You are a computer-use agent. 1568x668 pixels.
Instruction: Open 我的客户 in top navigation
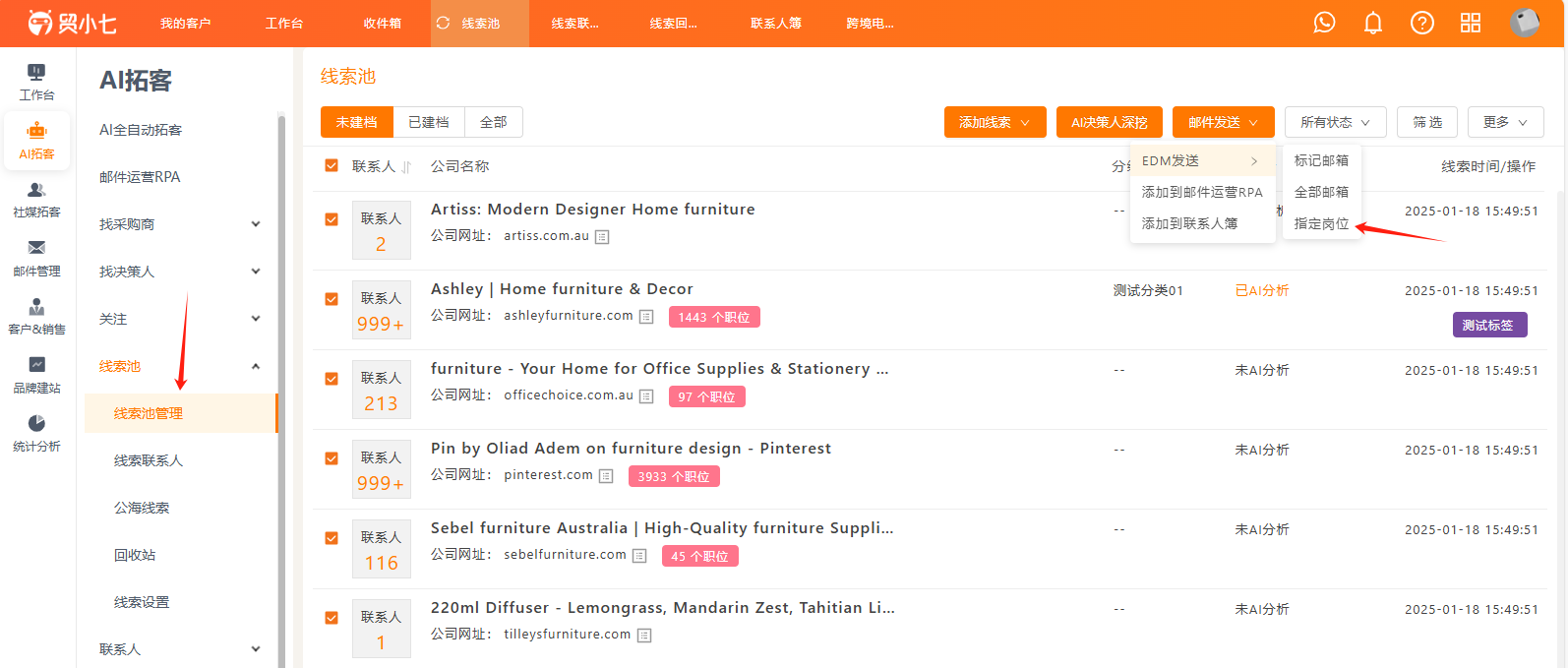tap(186, 23)
